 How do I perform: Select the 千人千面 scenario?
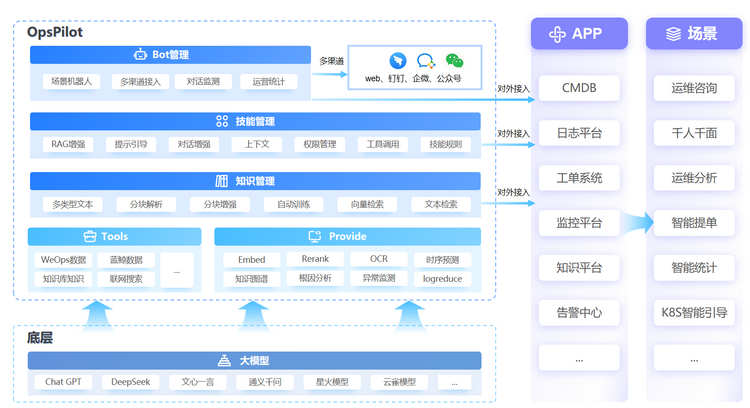(694, 133)
